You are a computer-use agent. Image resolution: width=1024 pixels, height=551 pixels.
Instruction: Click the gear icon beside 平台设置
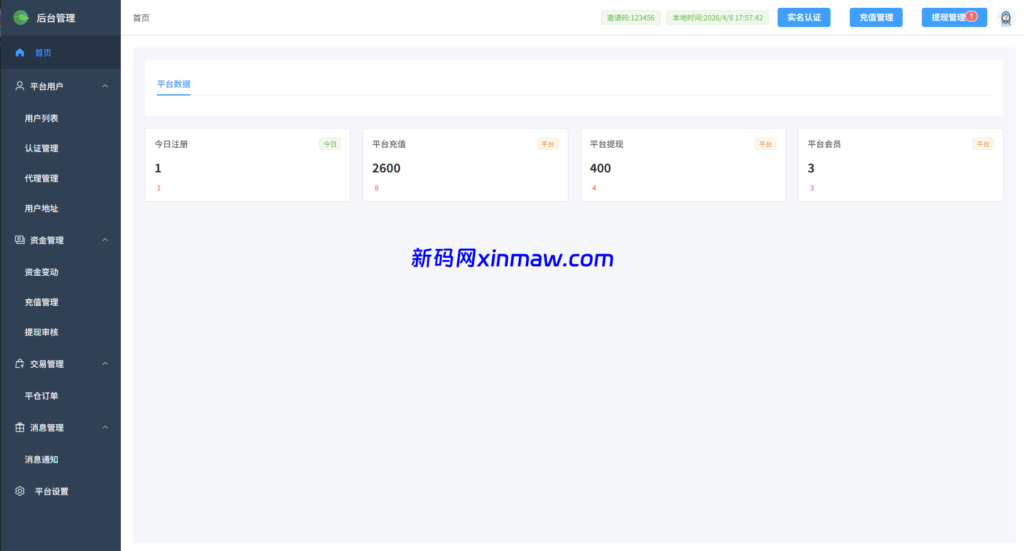20,491
